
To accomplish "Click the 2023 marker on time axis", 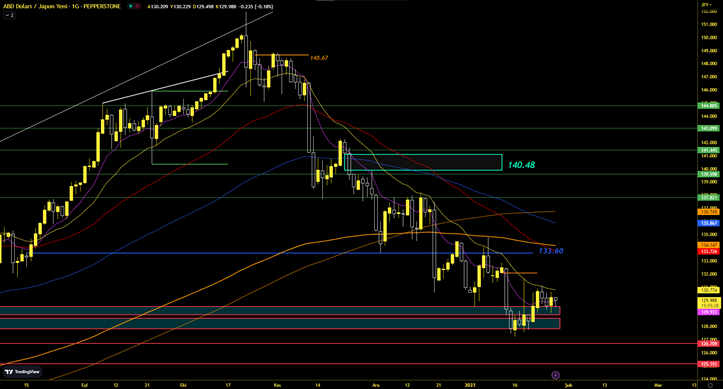I will pyautogui.click(x=470, y=385).
